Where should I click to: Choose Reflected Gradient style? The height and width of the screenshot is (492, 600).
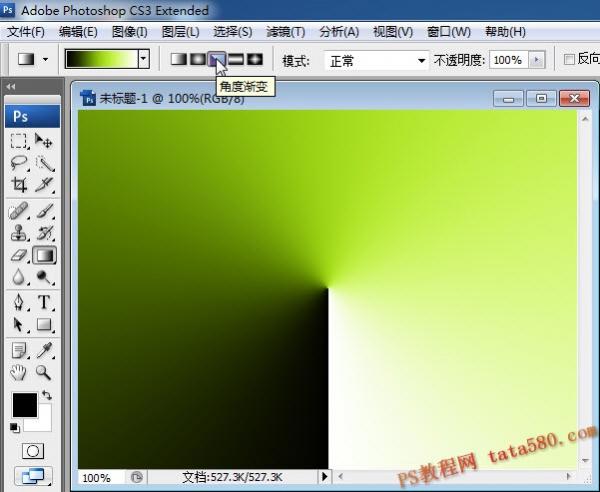236,59
